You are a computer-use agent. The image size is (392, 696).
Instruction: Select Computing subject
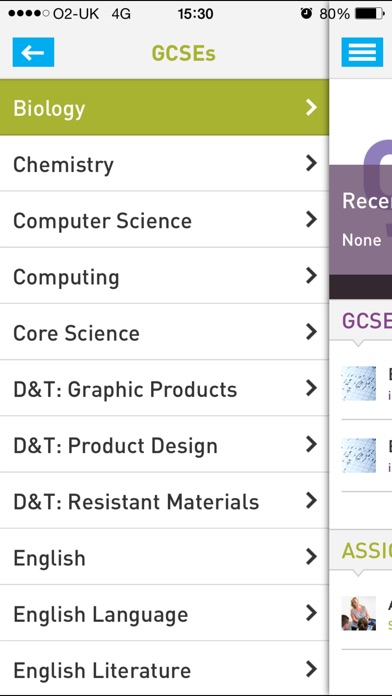click(x=164, y=276)
